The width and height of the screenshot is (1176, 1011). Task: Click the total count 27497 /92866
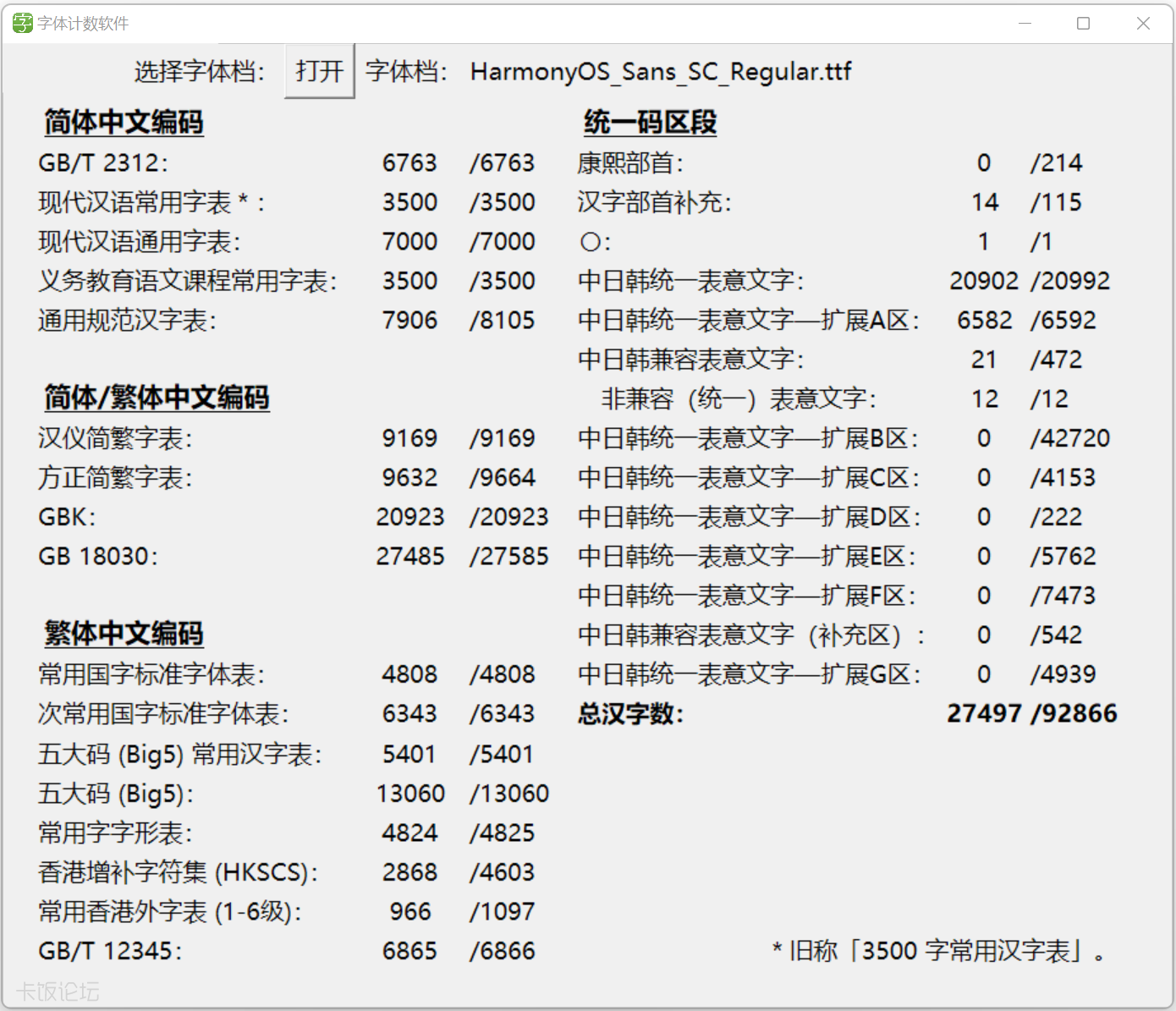click(1032, 714)
